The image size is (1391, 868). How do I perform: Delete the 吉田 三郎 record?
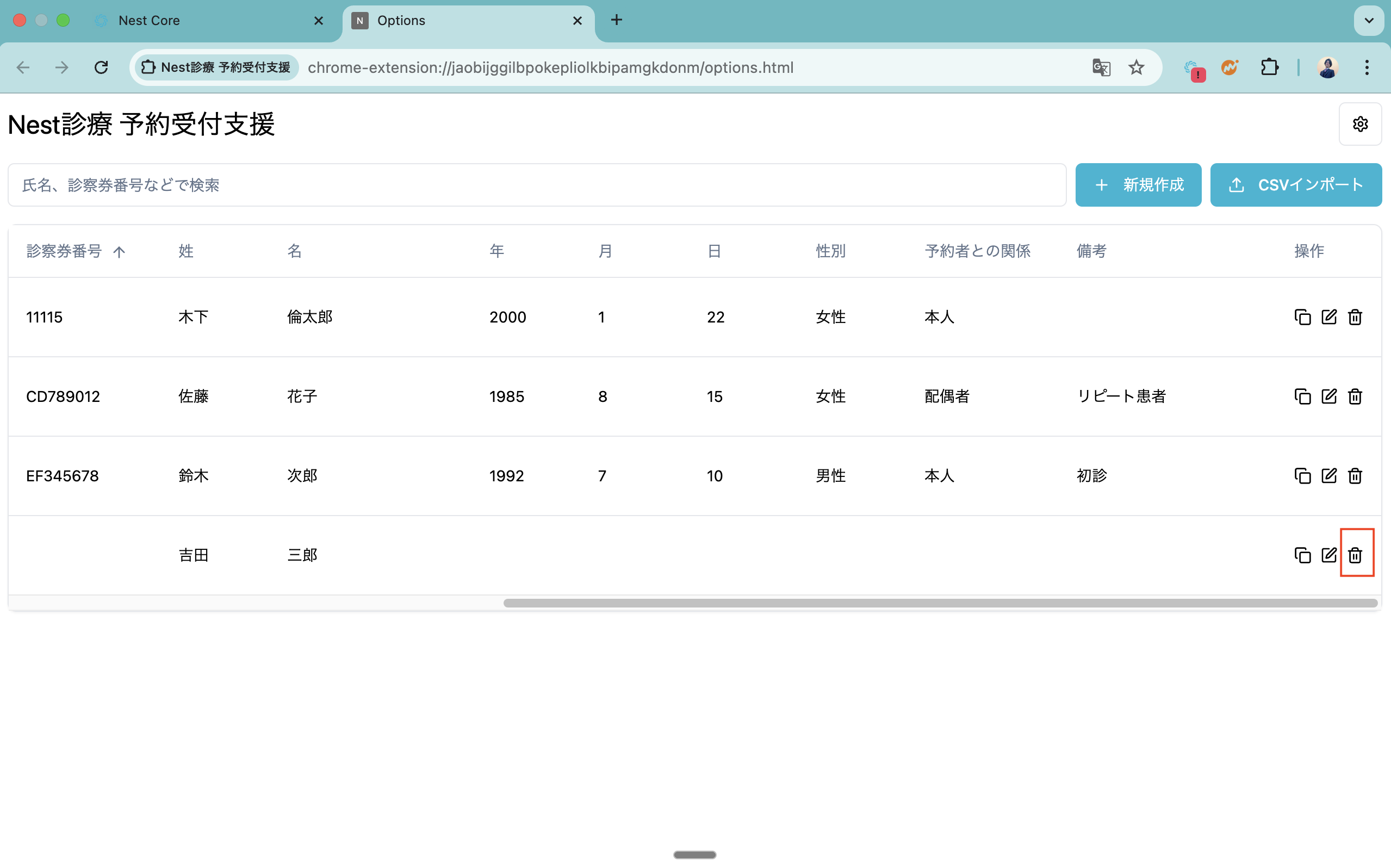tap(1355, 555)
